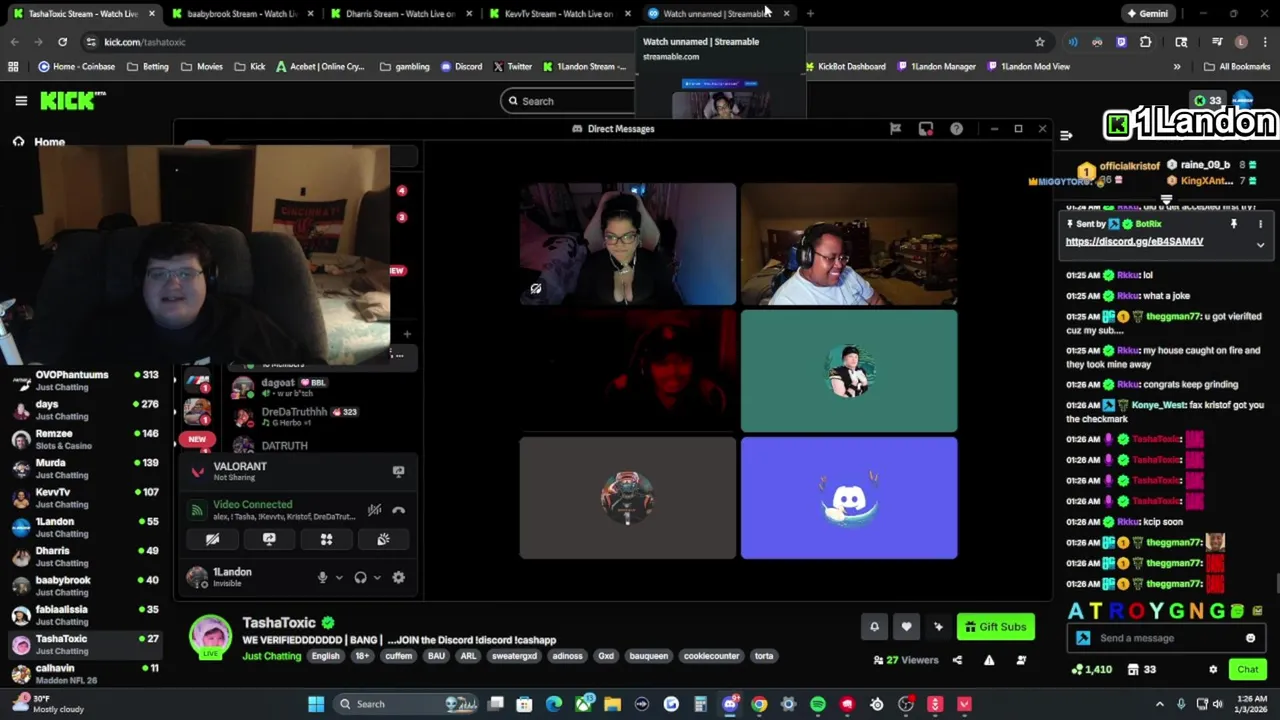Open the discord.gg invite link

pyautogui.click(x=1134, y=242)
